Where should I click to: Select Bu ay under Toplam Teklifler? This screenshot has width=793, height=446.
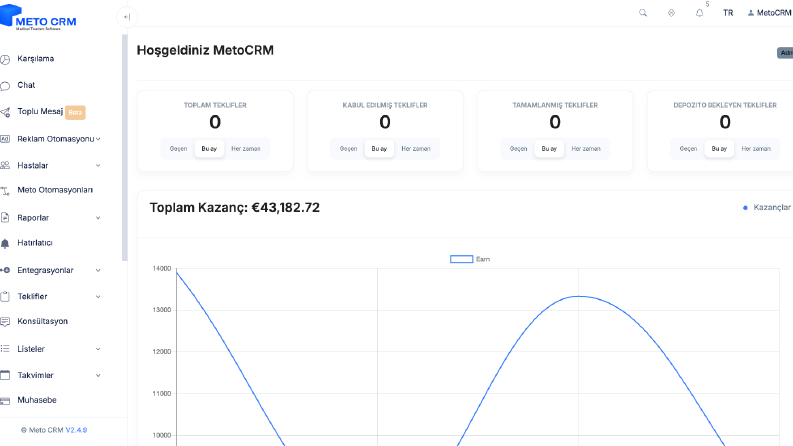point(209,149)
